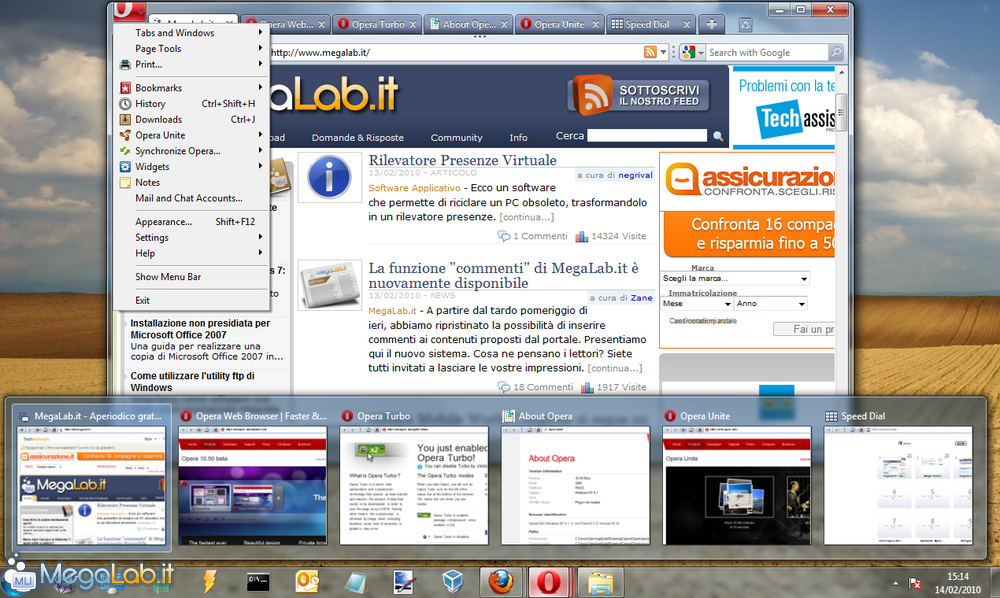Open Page Tools submenu

[x=191, y=48]
